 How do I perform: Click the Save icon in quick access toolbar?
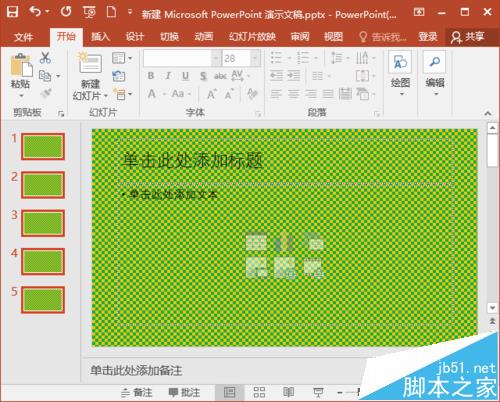point(12,12)
